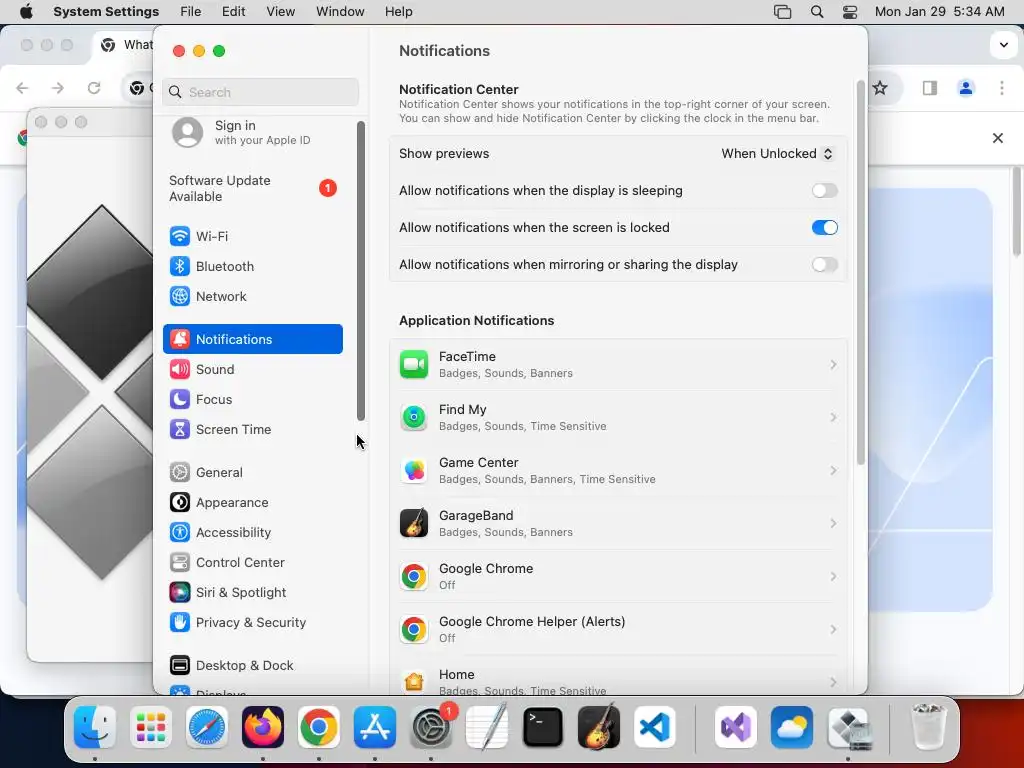
Task: Open Siri & Spotlight settings
Action: 253,593
